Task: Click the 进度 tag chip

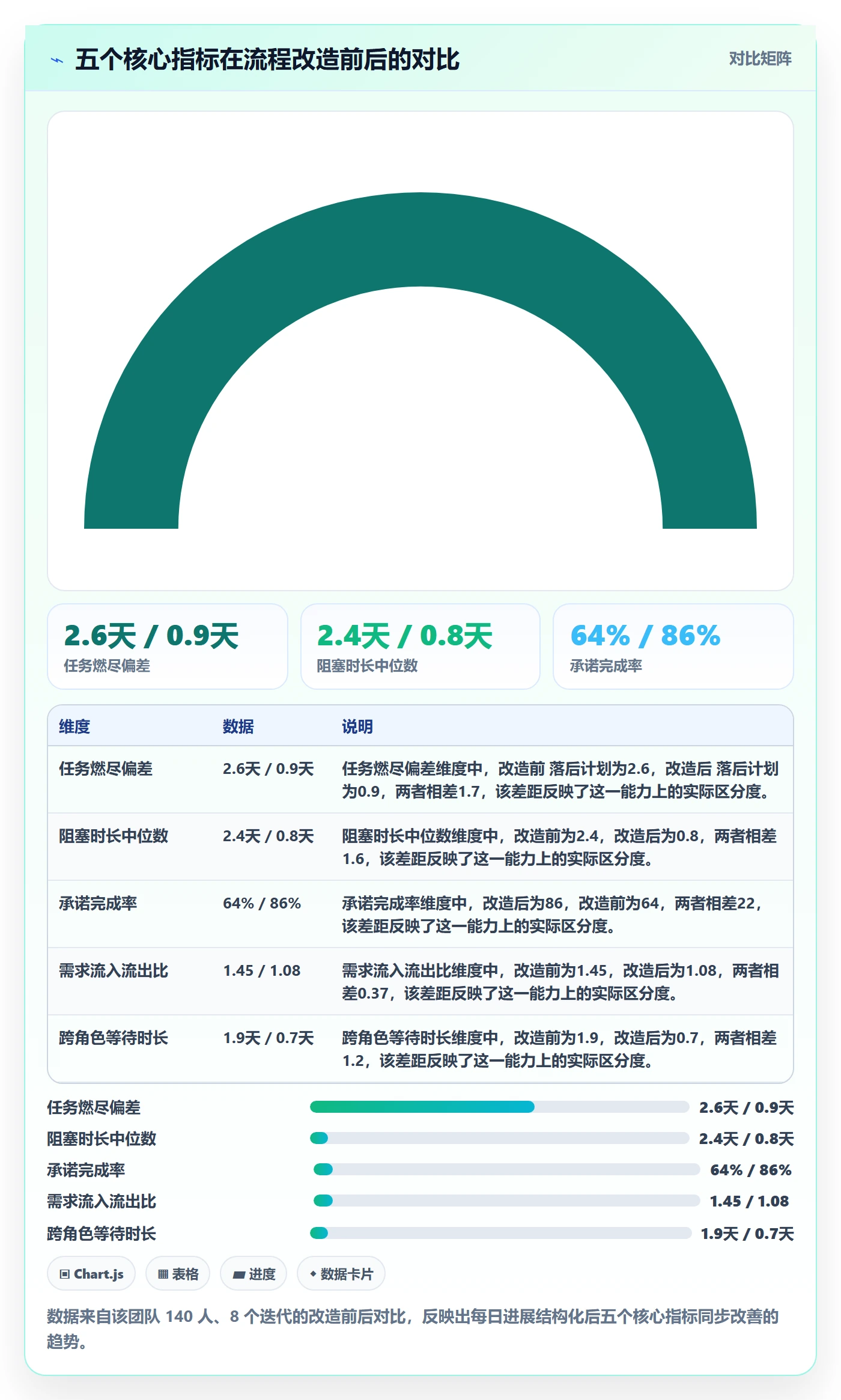Action: coord(254,1273)
